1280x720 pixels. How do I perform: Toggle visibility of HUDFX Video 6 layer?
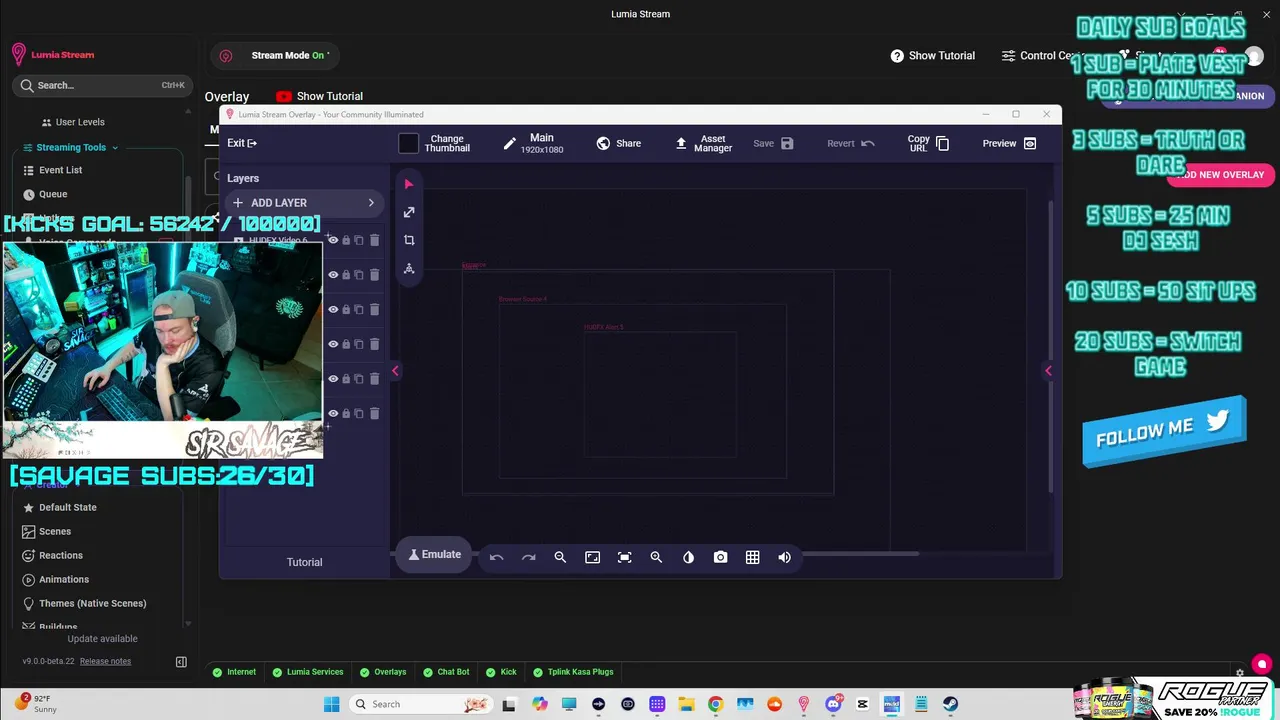[333, 240]
